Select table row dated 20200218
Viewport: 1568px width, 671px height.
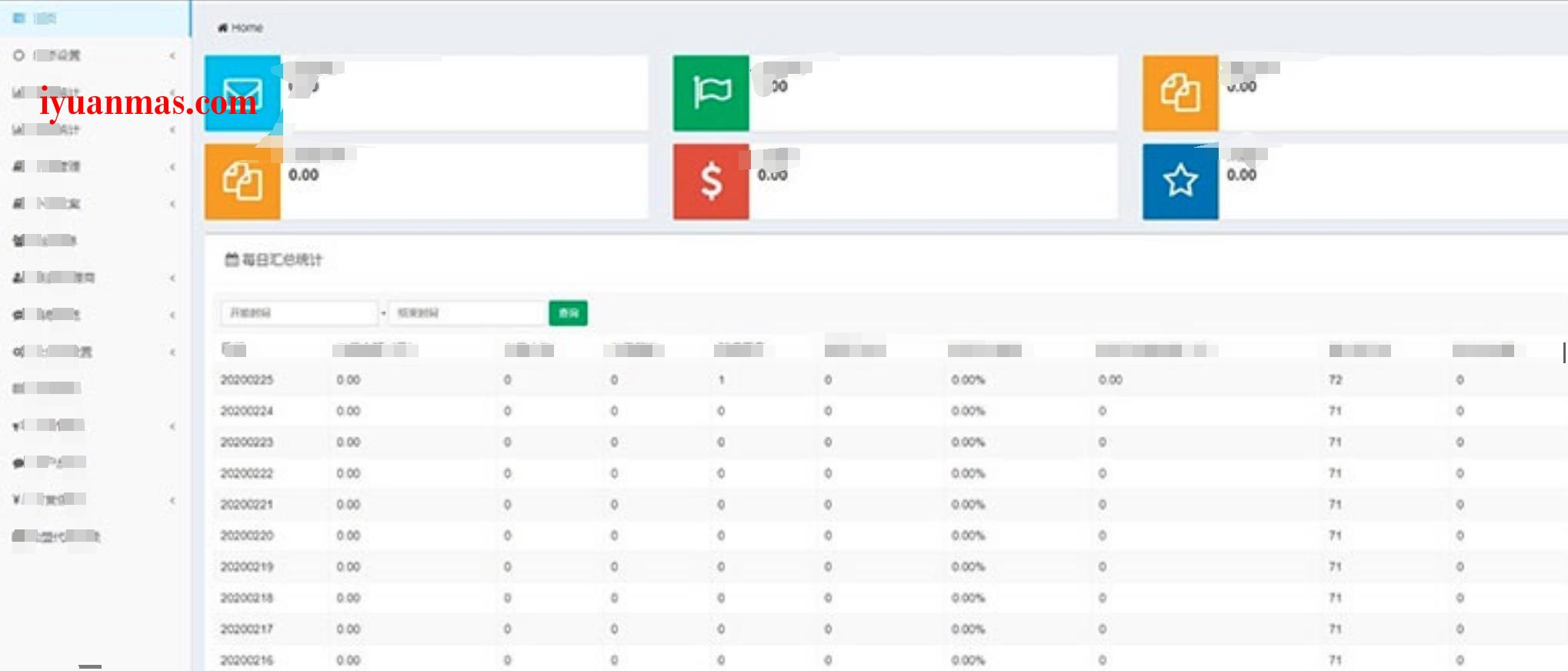pos(890,598)
